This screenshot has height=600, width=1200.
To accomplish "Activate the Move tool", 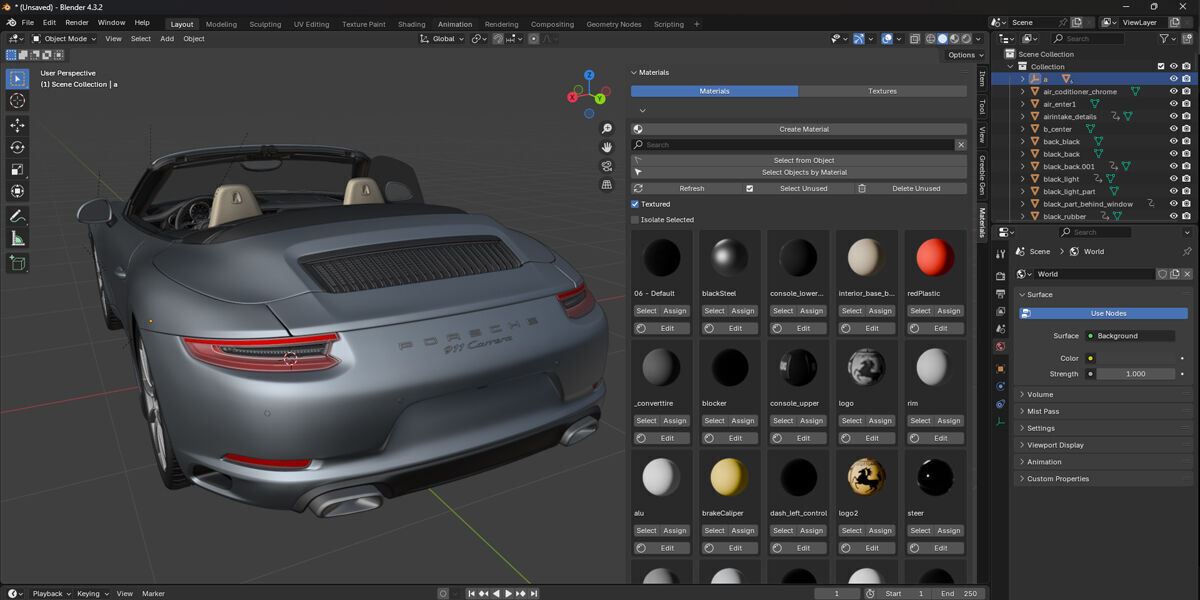I will [x=17, y=125].
